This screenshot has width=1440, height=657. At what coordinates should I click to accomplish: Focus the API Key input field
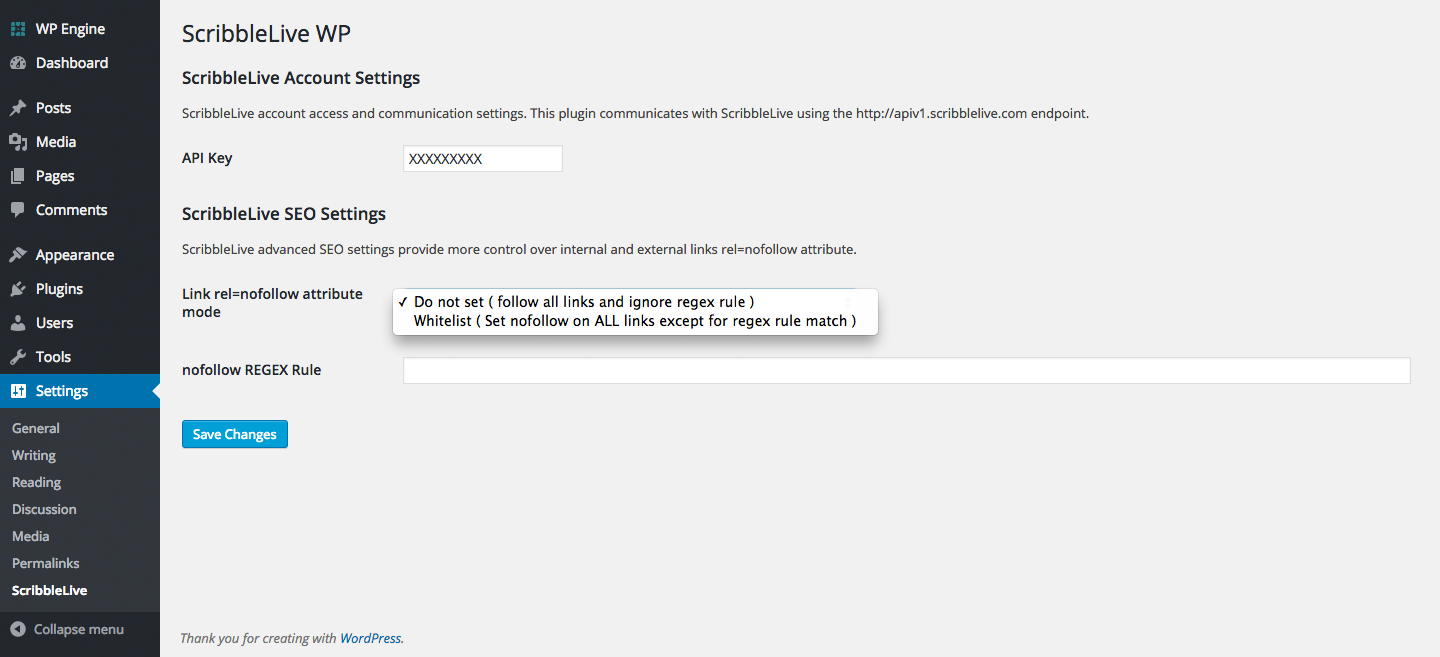point(482,159)
